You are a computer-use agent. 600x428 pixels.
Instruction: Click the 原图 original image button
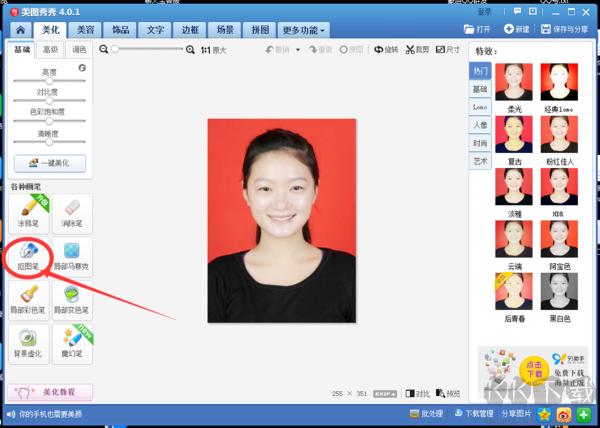(x=351, y=50)
